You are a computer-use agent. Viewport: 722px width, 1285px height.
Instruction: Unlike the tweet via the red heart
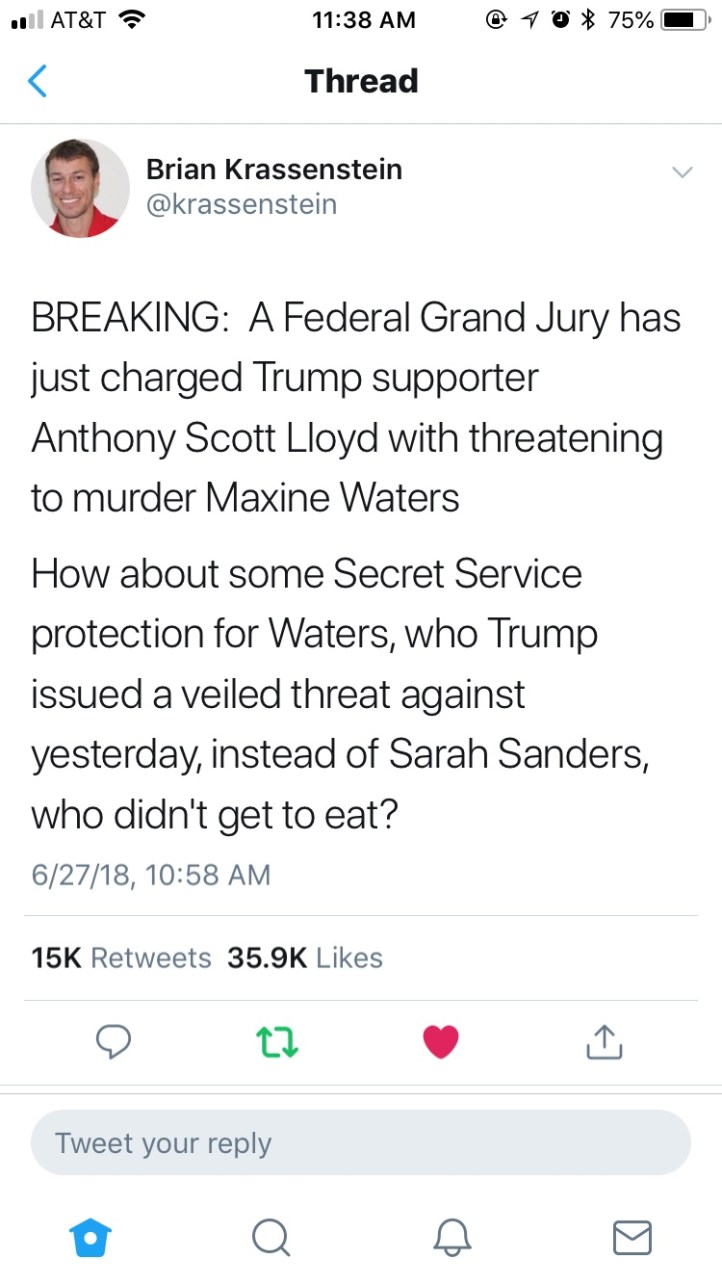pos(440,1043)
